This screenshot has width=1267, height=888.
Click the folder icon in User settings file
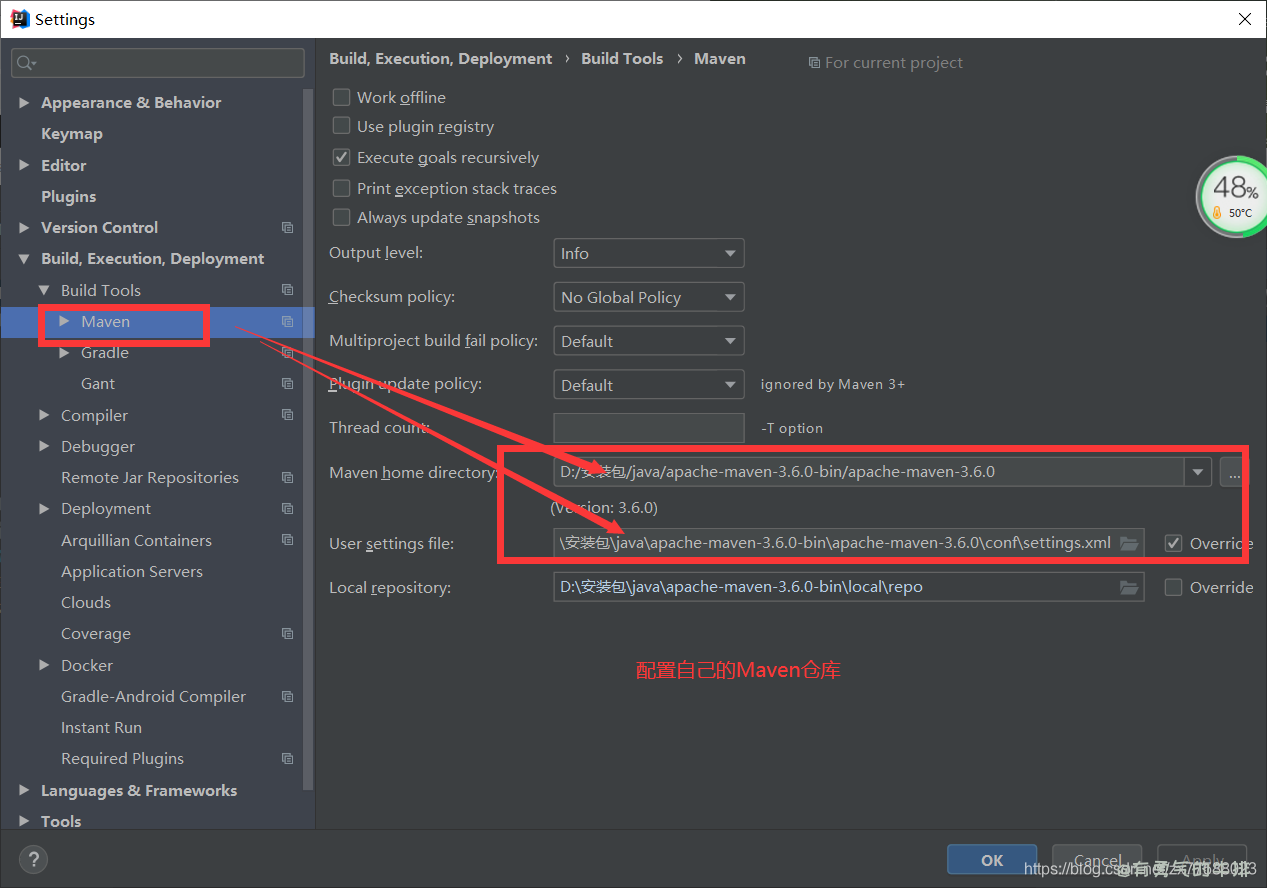coord(1129,544)
